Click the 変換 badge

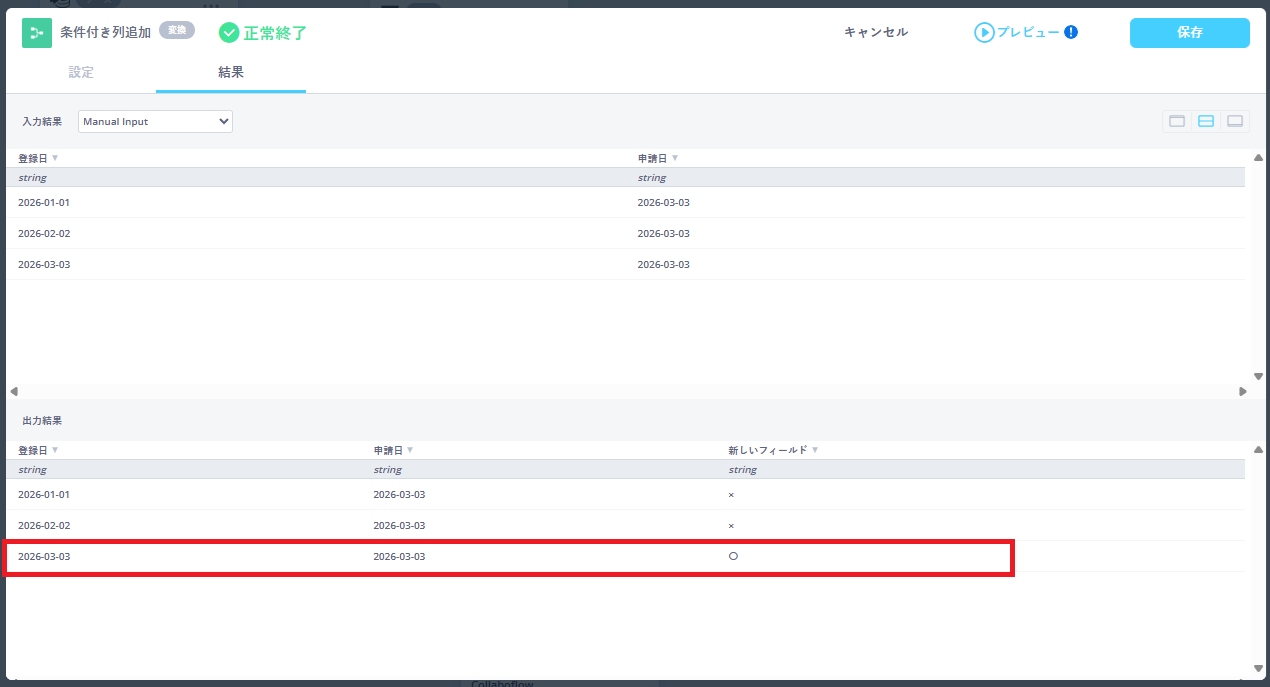point(177,30)
